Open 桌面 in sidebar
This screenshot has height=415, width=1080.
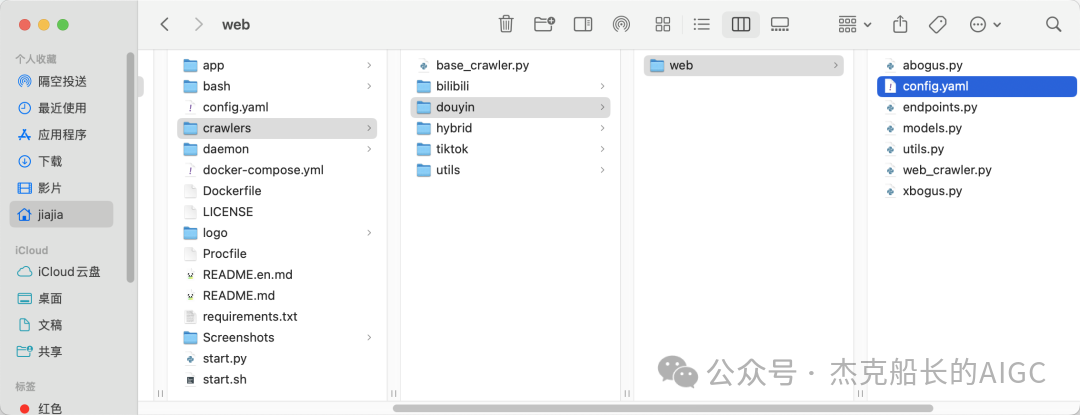click(62, 299)
